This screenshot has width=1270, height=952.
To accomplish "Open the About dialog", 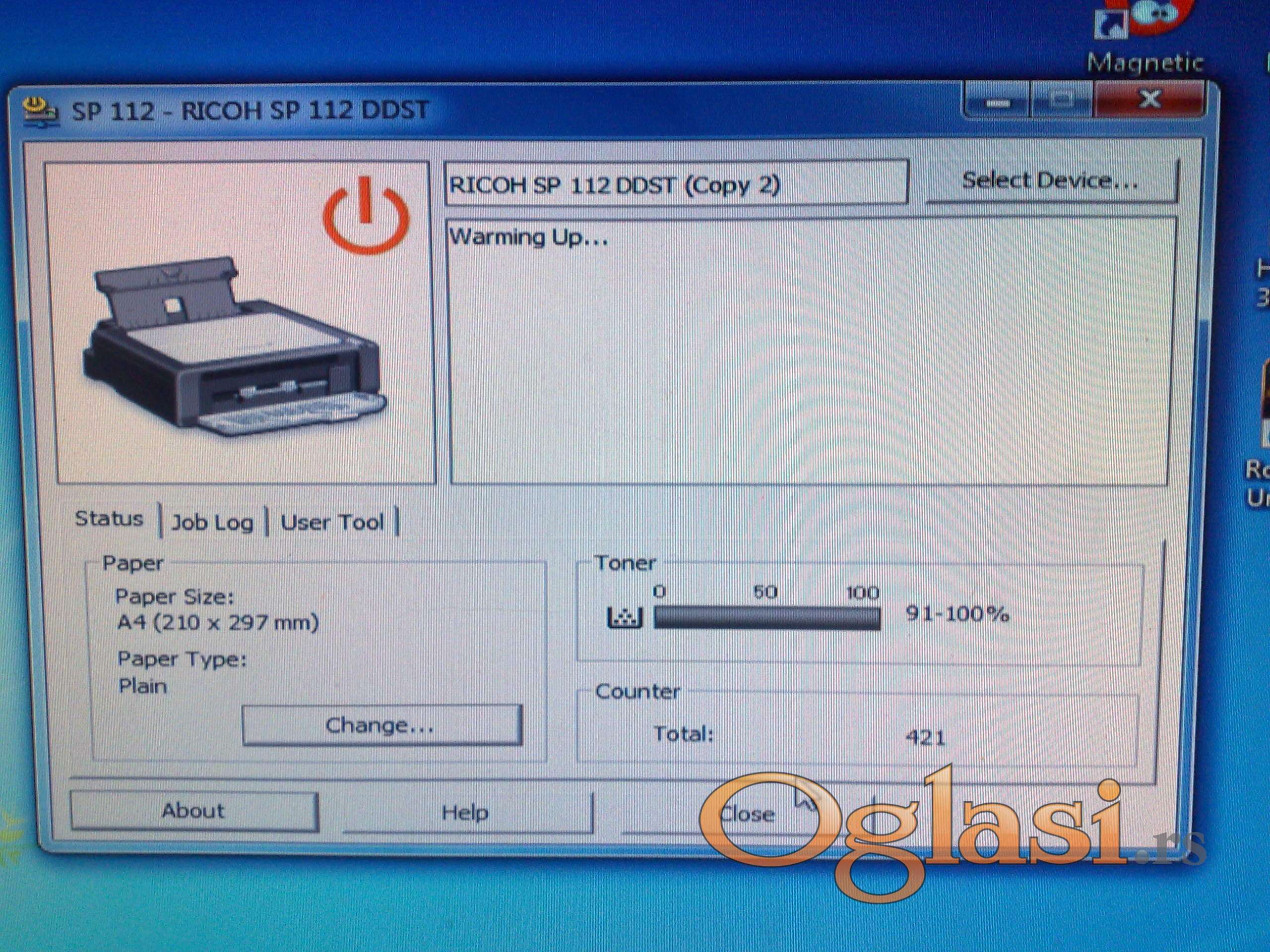I will 193,811.
